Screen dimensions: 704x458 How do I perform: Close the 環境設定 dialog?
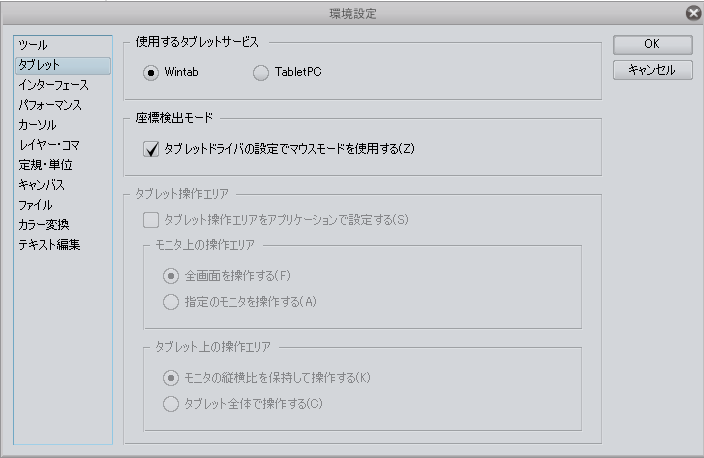click(692, 13)
